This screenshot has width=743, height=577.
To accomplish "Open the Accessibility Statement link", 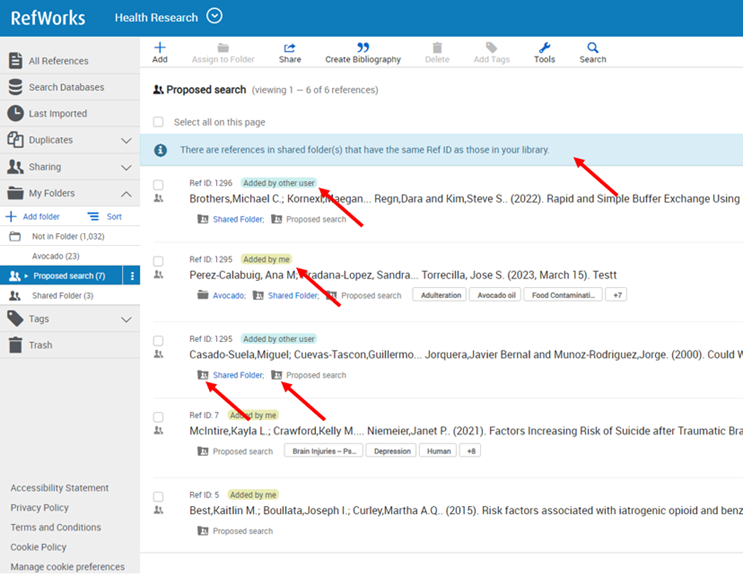I will coord(60,488).
